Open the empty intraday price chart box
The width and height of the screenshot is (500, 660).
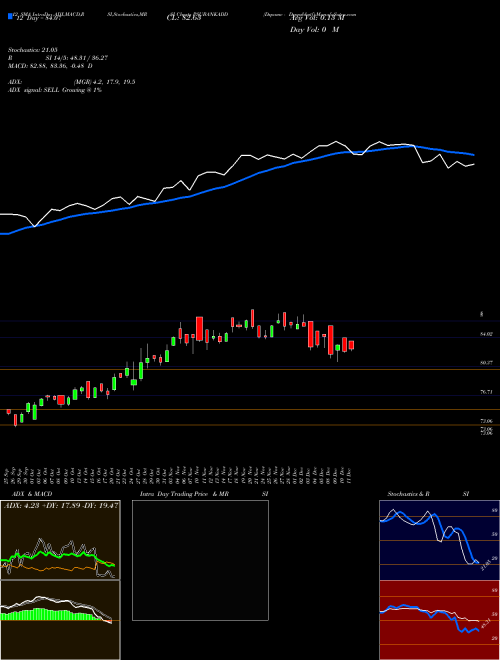pyautogui.click(x=200, y=560)
